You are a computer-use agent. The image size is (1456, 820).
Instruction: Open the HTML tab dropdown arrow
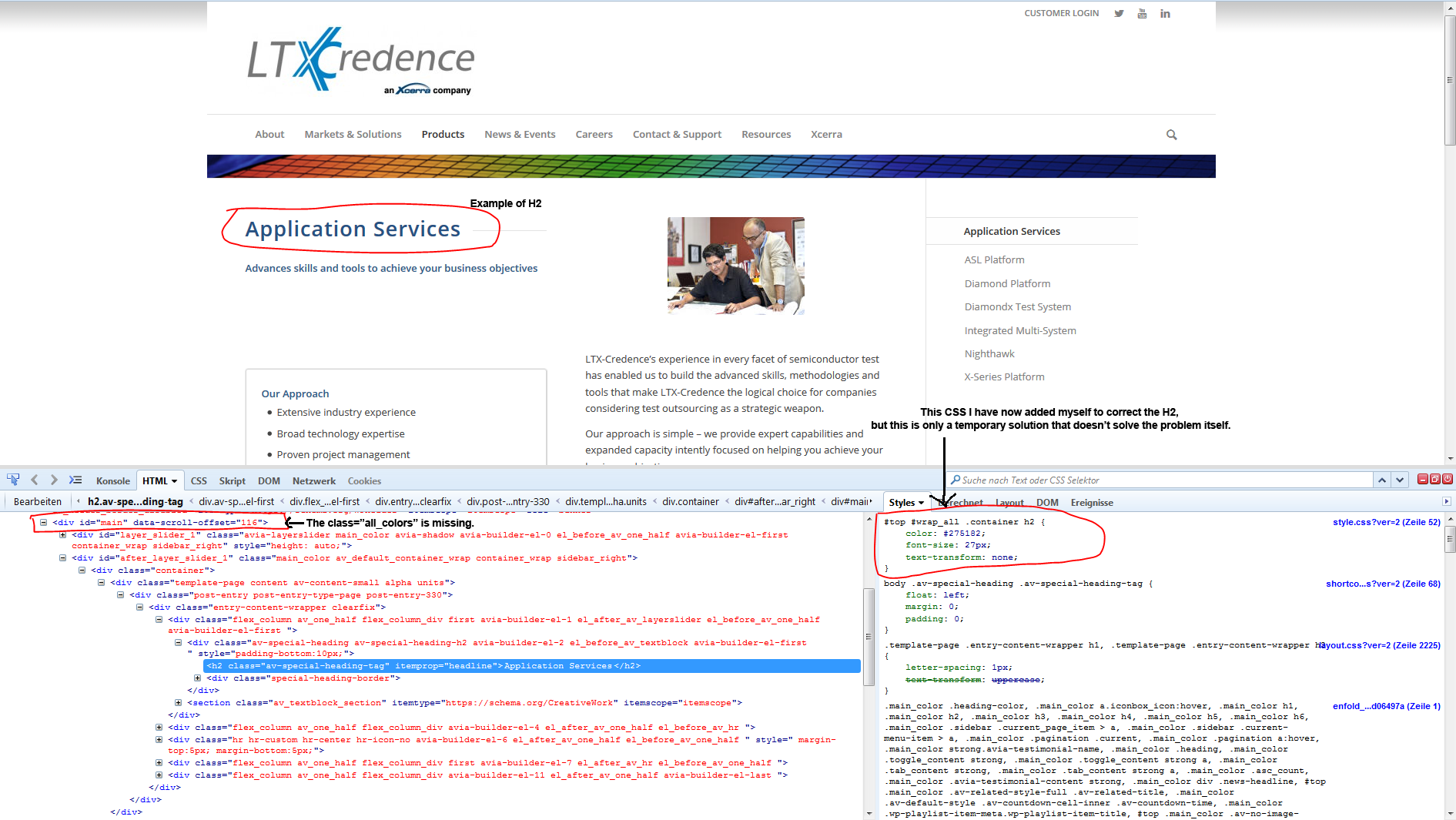[175, 481]
